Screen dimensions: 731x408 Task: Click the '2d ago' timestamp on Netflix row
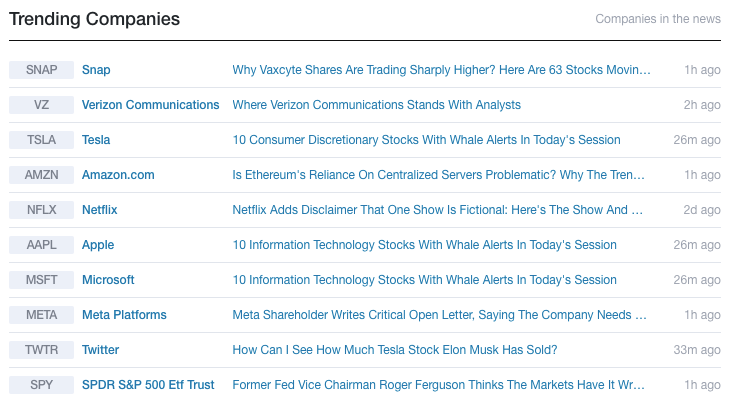[x=702, y=210]
